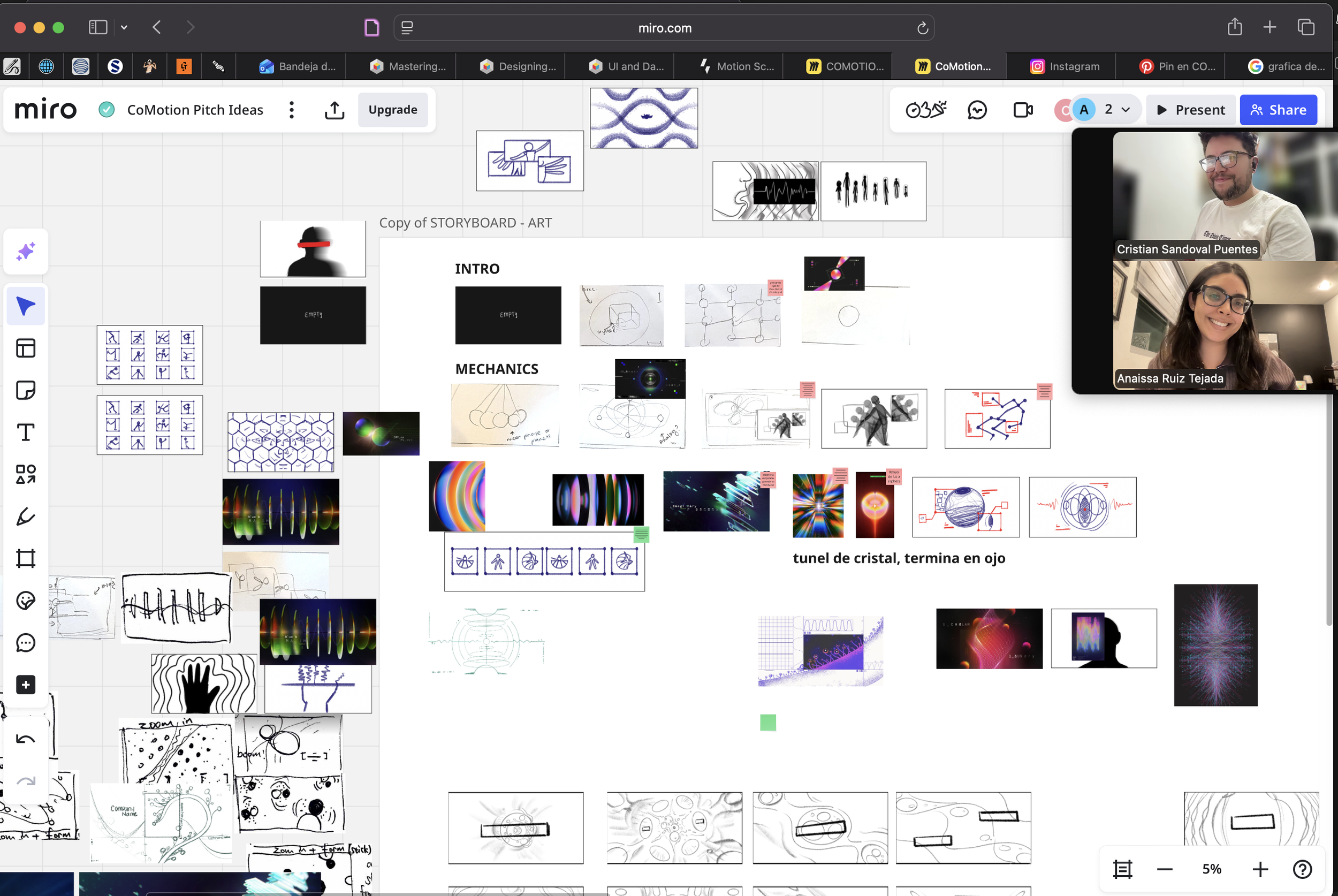The width and height of the screenshot is (1338, 896).
Task: Open the Templates tool
Action: point(26,348)
